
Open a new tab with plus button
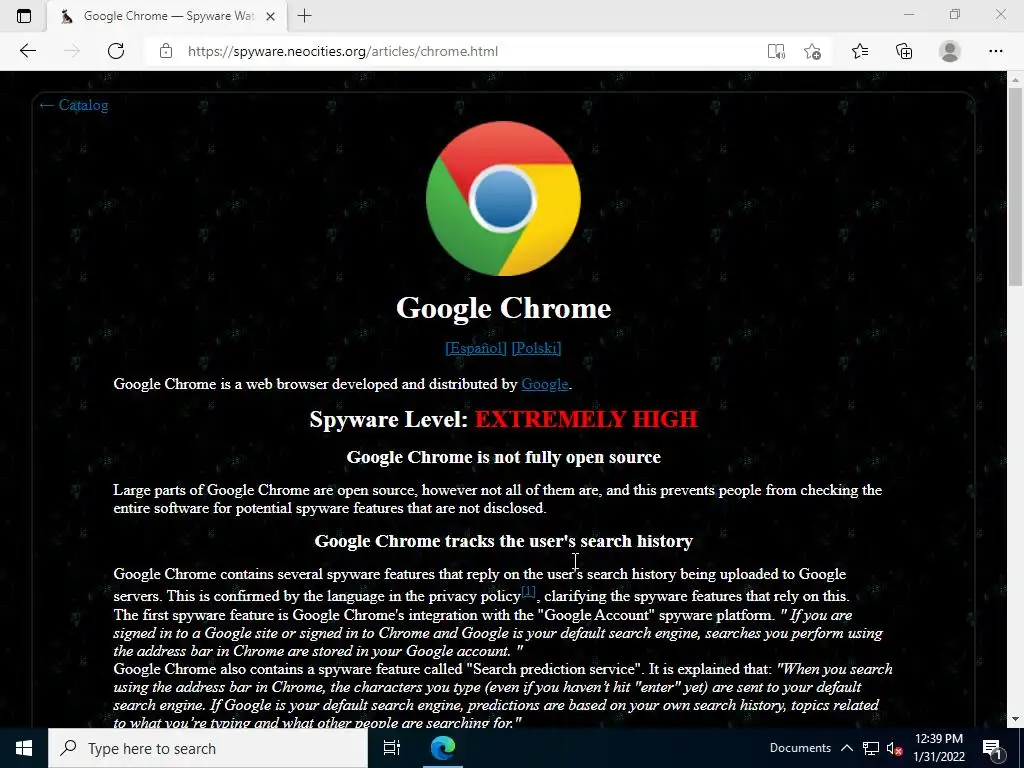click(x=304, y=16)
